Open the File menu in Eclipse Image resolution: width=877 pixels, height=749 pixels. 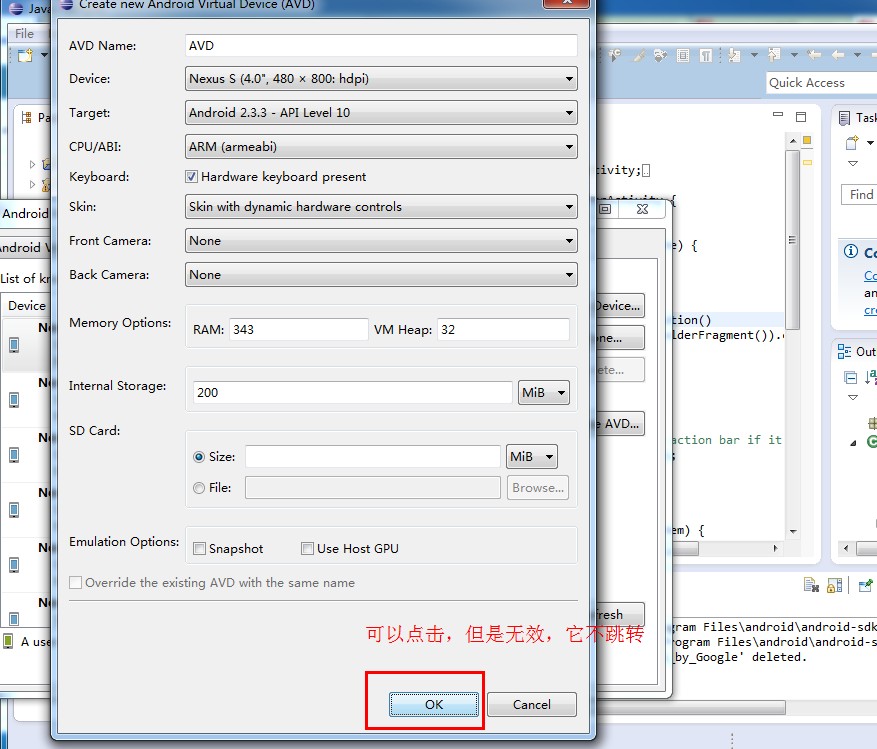click(x=24, y=33)
